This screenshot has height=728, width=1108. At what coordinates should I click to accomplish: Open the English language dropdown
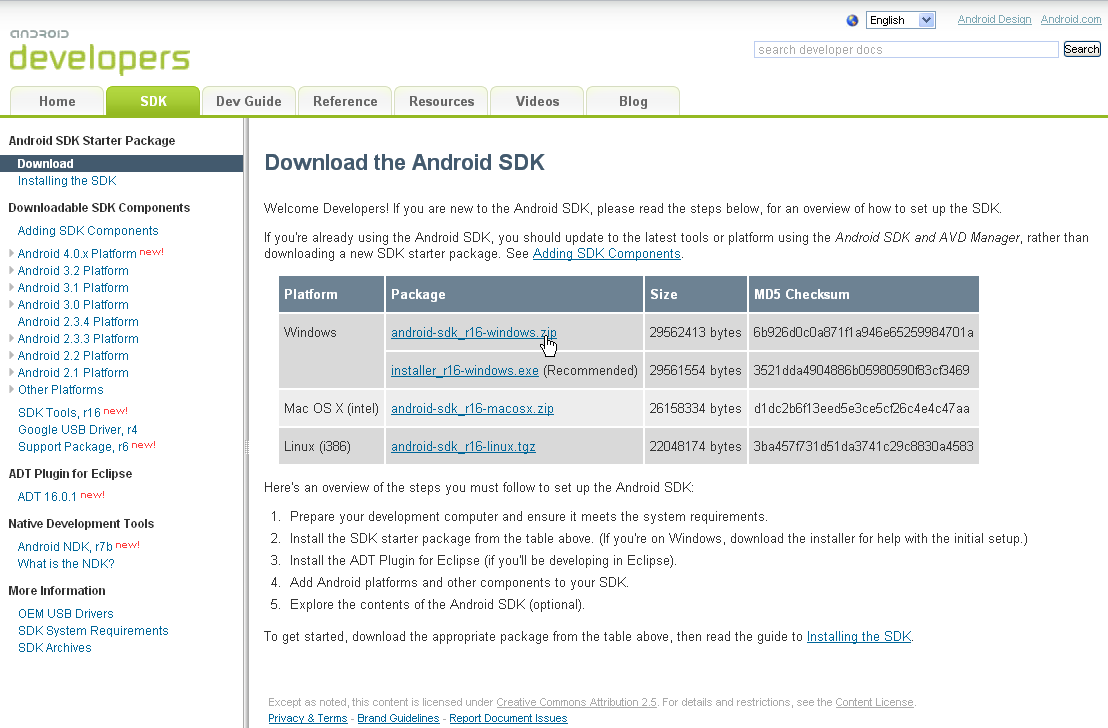(901, 20)
